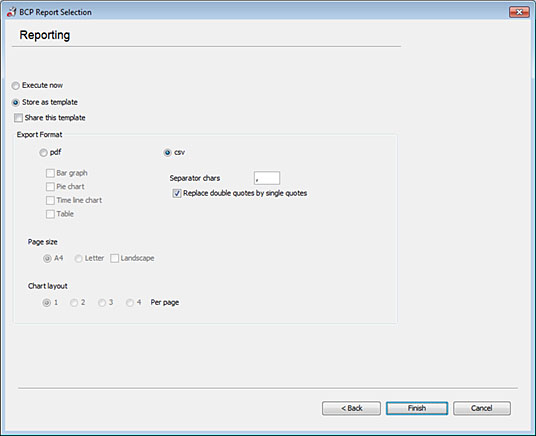Click the Per page text
The image size is (536, 436).
(x=165, y=303)
